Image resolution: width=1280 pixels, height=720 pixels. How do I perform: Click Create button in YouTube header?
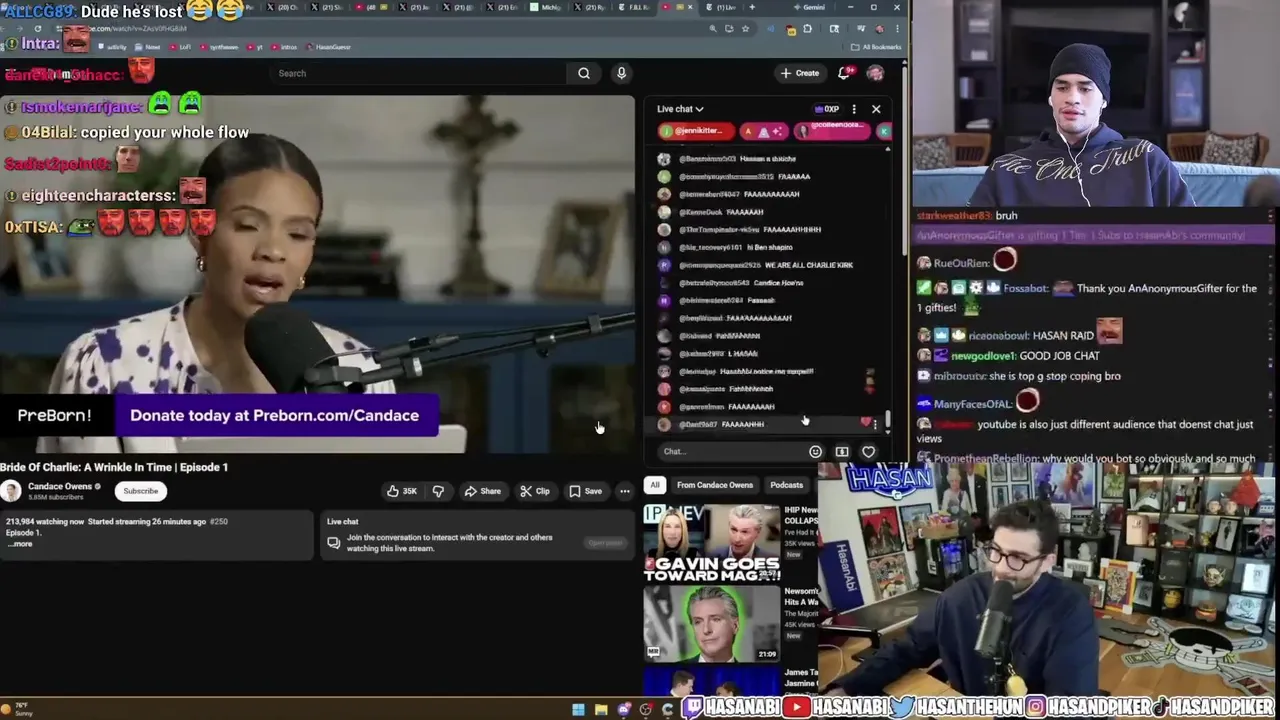point(800,73)
